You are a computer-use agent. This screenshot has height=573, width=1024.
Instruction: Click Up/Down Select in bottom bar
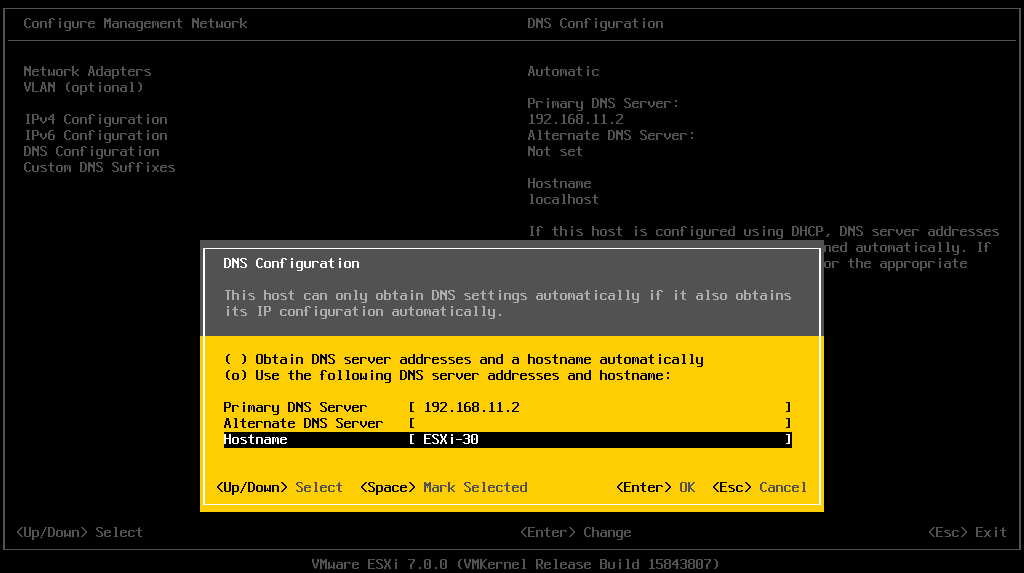(80, 532)
